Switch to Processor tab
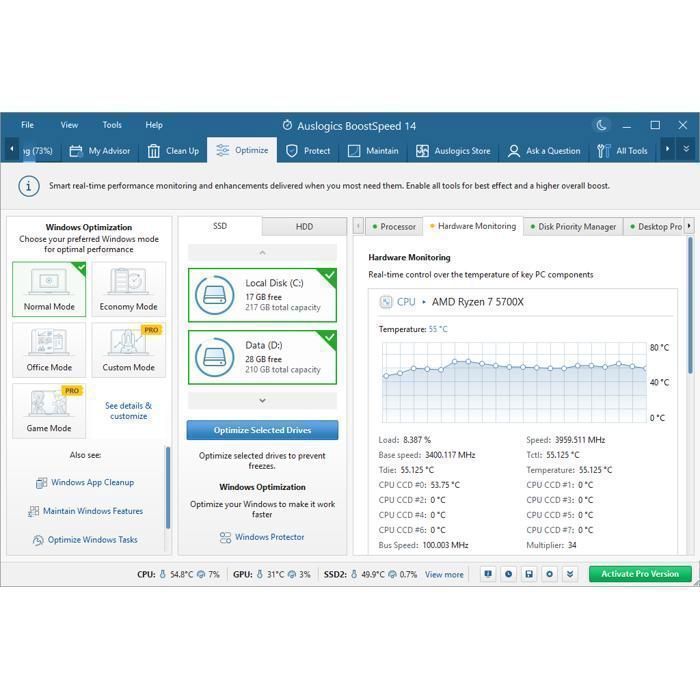 (394, 227)
